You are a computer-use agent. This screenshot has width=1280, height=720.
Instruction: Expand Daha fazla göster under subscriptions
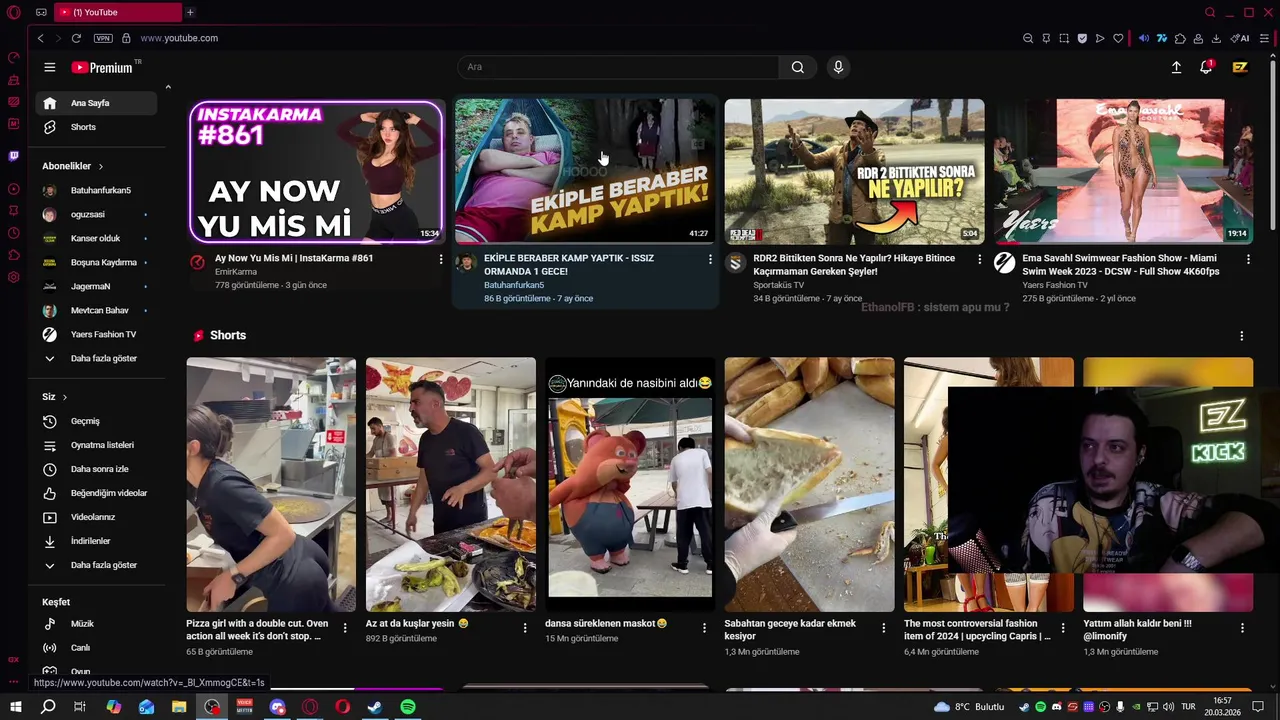(x=96, y=358)
